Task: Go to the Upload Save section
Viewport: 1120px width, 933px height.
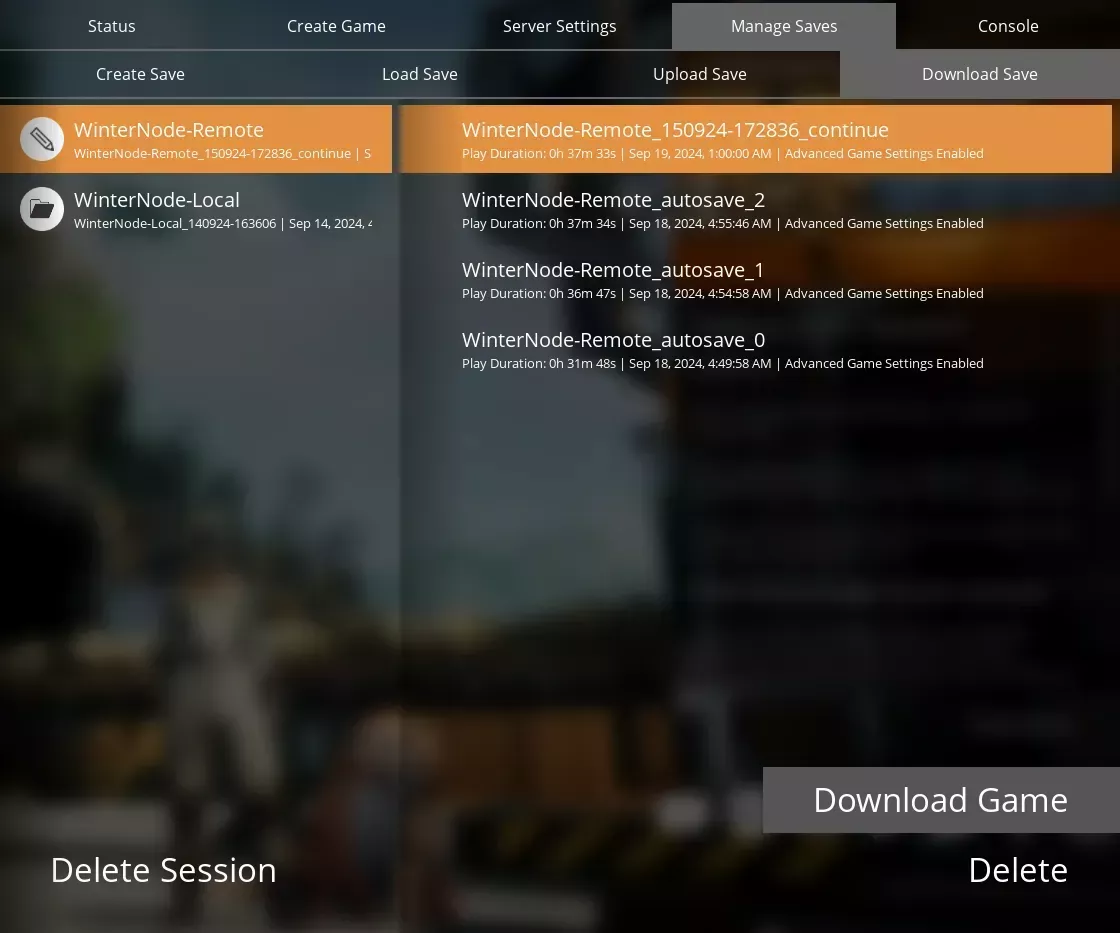Action: [699, 74]
